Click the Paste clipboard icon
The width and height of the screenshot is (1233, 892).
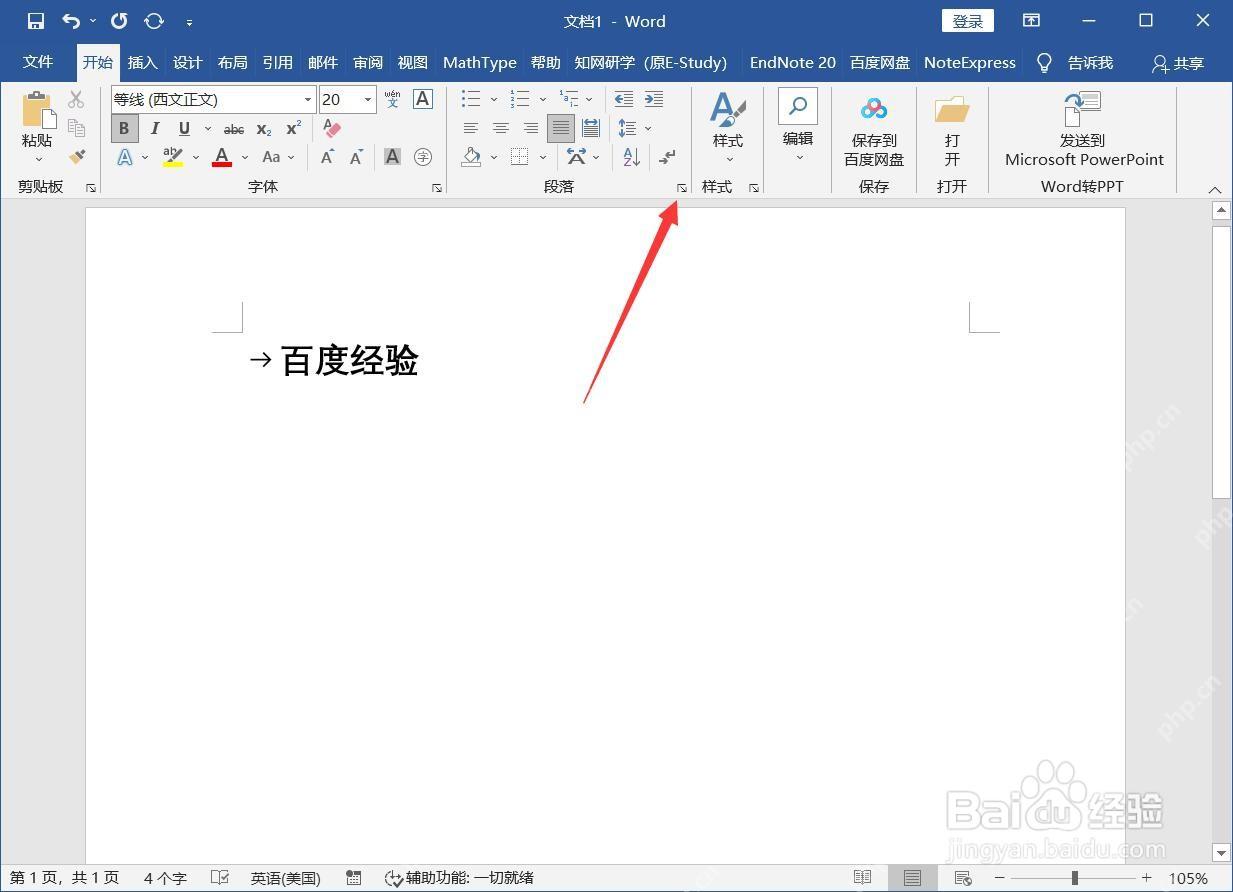(37, 111)
